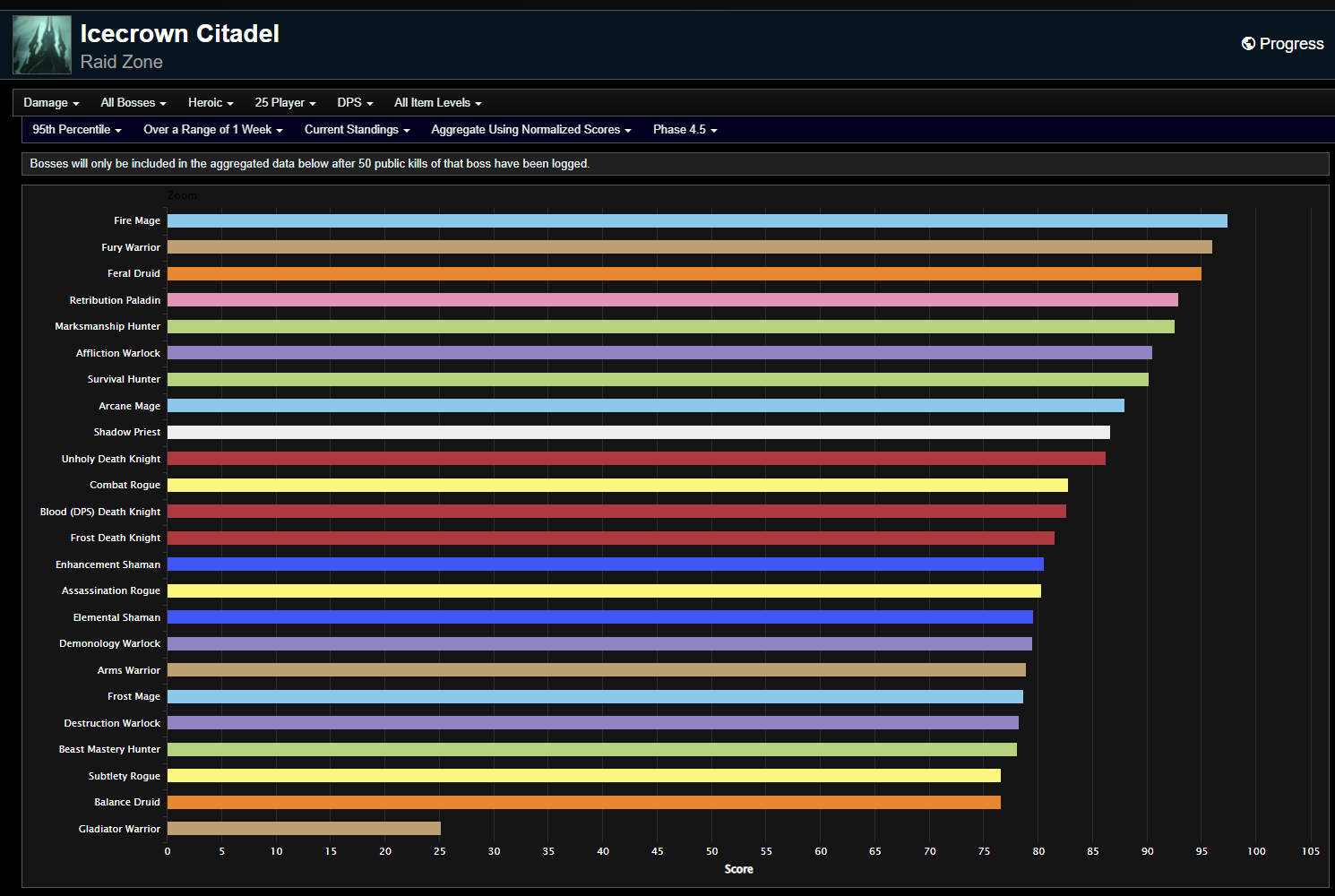Open the Damage metric dropdown
Image resolution: width=1335 pixels, height=896 pixels.
coord(51,103)
